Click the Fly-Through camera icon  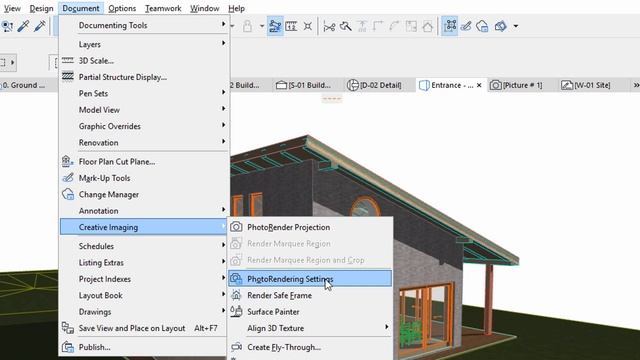point(236,347)
